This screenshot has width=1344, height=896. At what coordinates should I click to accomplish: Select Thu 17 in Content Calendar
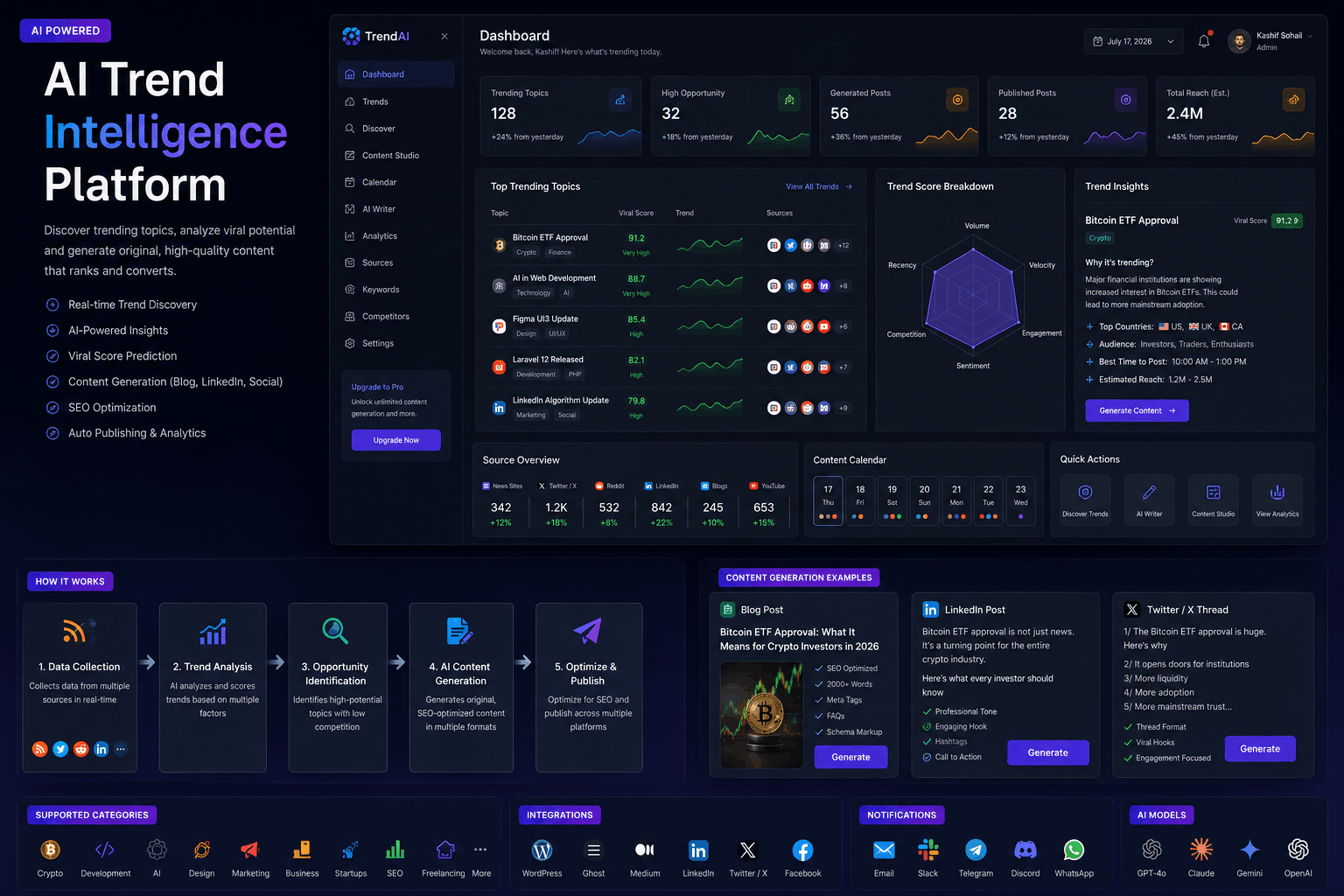pyautogui.click(x=828, y=500)
